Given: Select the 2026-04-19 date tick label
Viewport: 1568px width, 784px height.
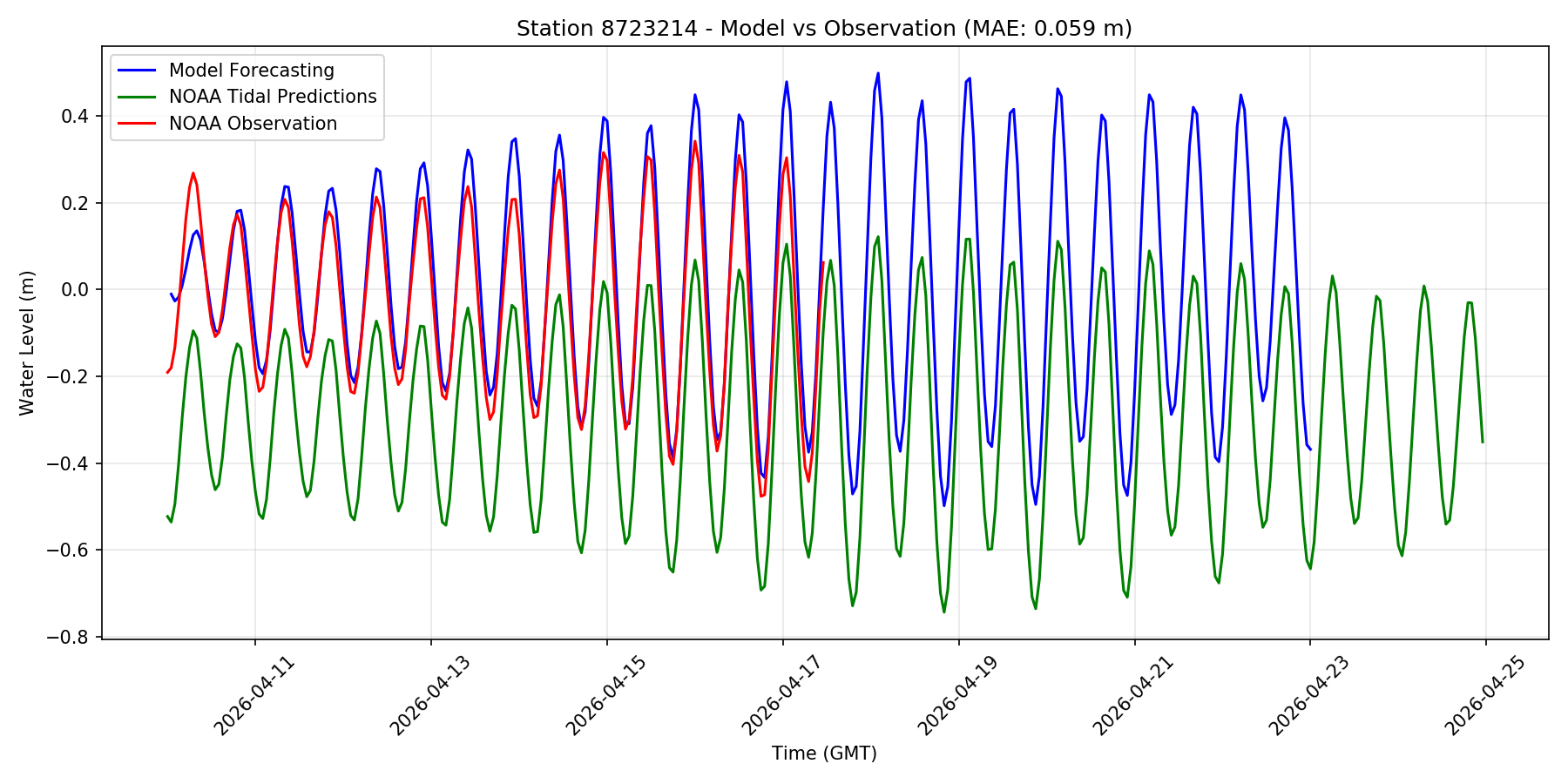Looking at the screenshot, I should coord(958,696).
